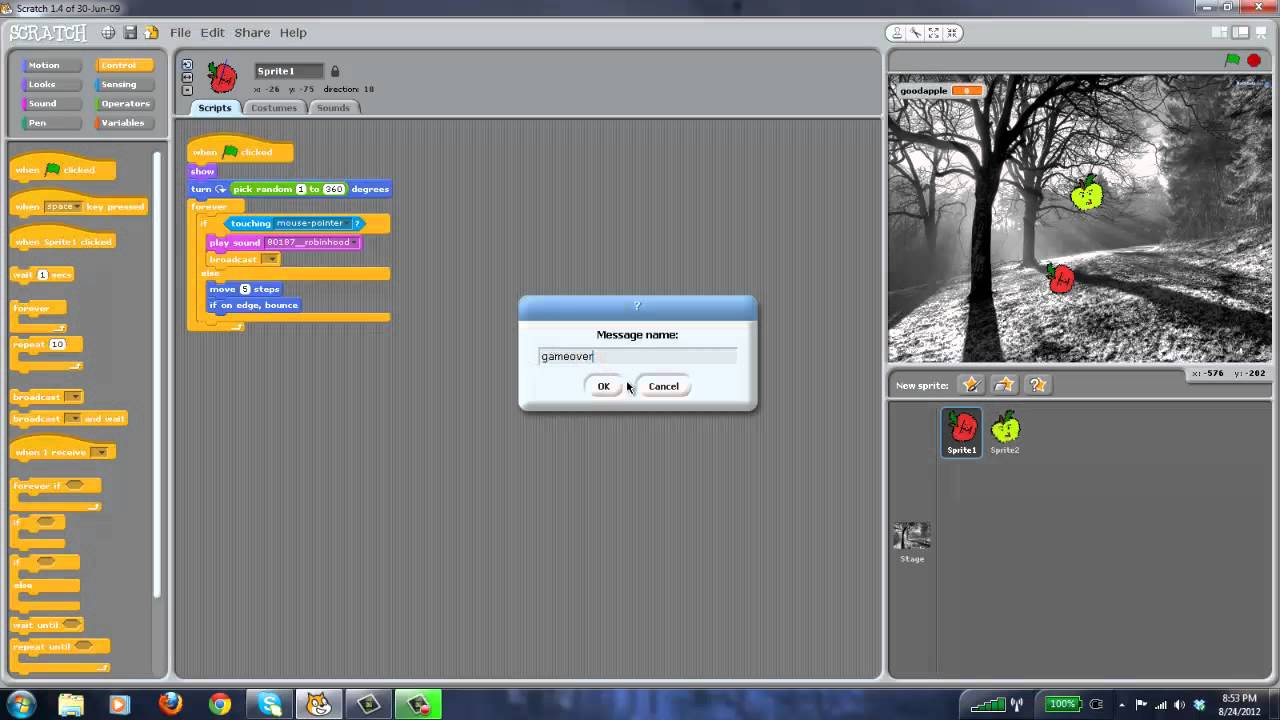The image size is (1280, 720).
Task: Switch to the Scripts tab
Action: tap(215, 108)
